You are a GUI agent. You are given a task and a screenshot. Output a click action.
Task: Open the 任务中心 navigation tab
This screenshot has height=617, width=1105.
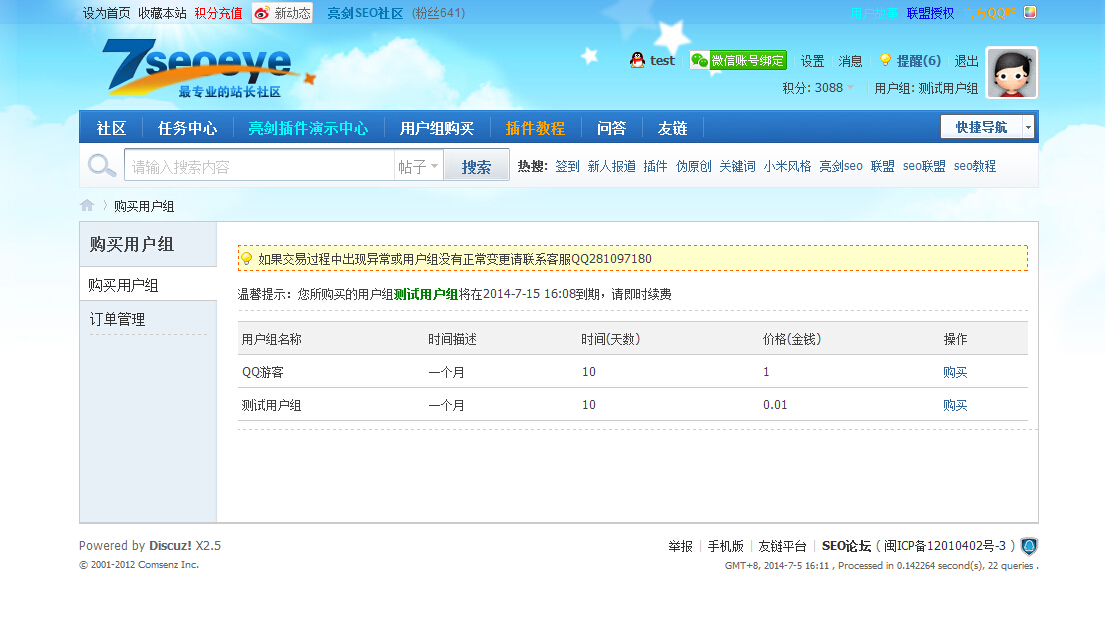tap(187, 128)
